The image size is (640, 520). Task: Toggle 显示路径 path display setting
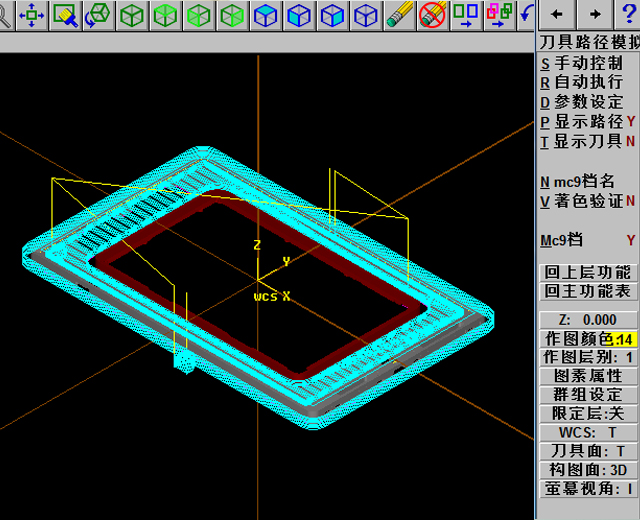588,121
